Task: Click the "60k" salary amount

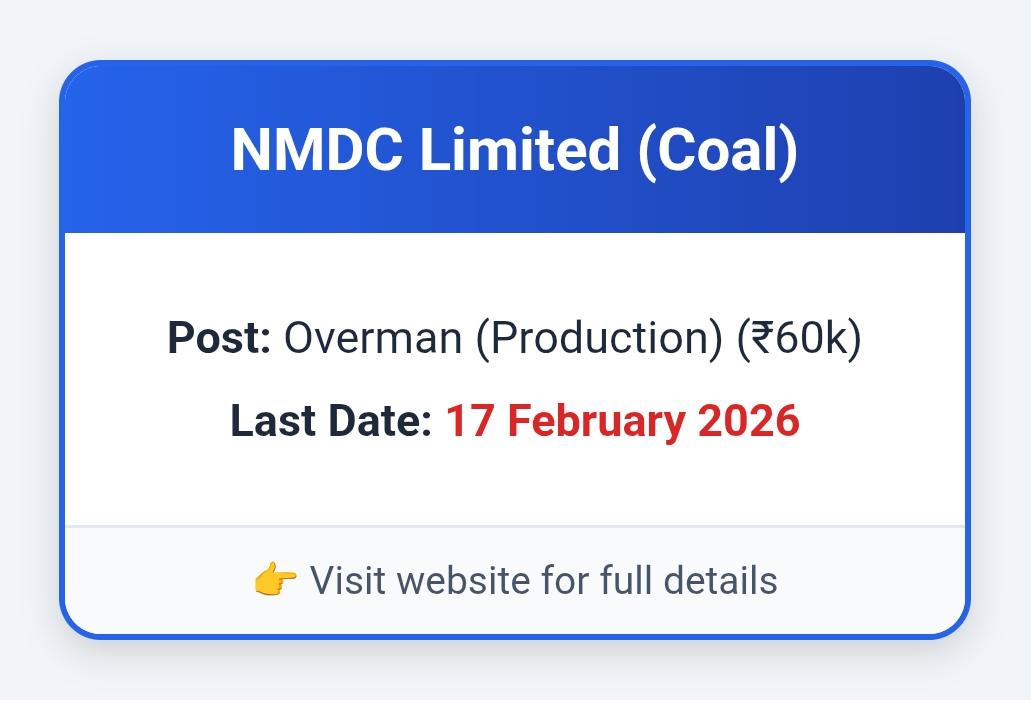Action: pos(811,338)
